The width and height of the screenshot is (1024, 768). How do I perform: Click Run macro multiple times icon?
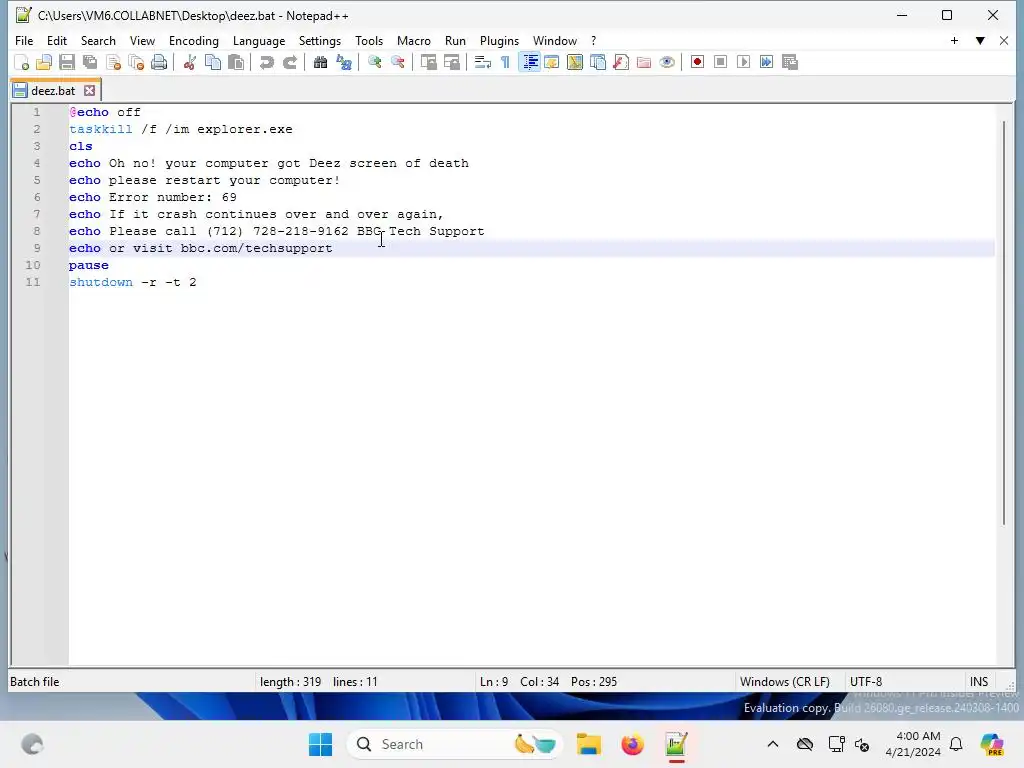pyautogui.click(x=767, y=62)
